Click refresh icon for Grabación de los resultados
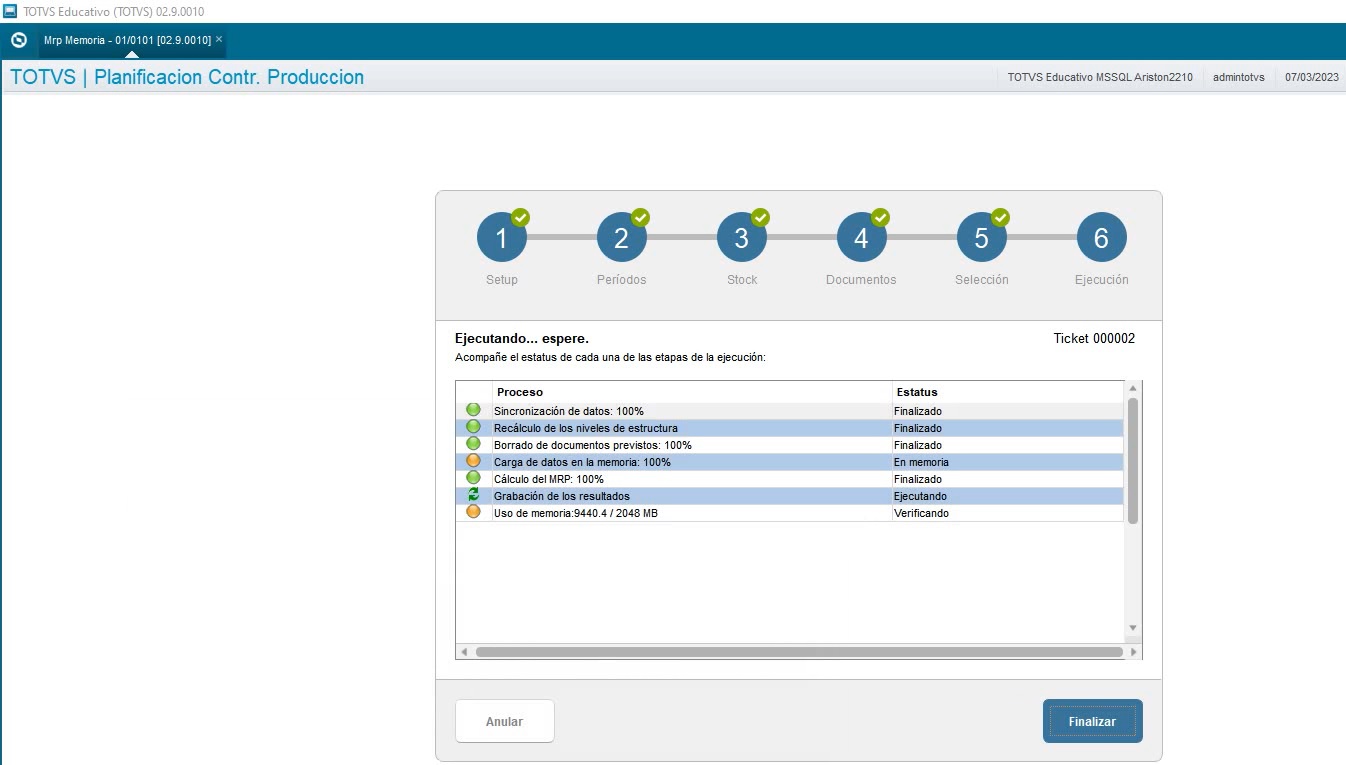The height and width of the screenshot is (765, 1346). pos(473,495)
